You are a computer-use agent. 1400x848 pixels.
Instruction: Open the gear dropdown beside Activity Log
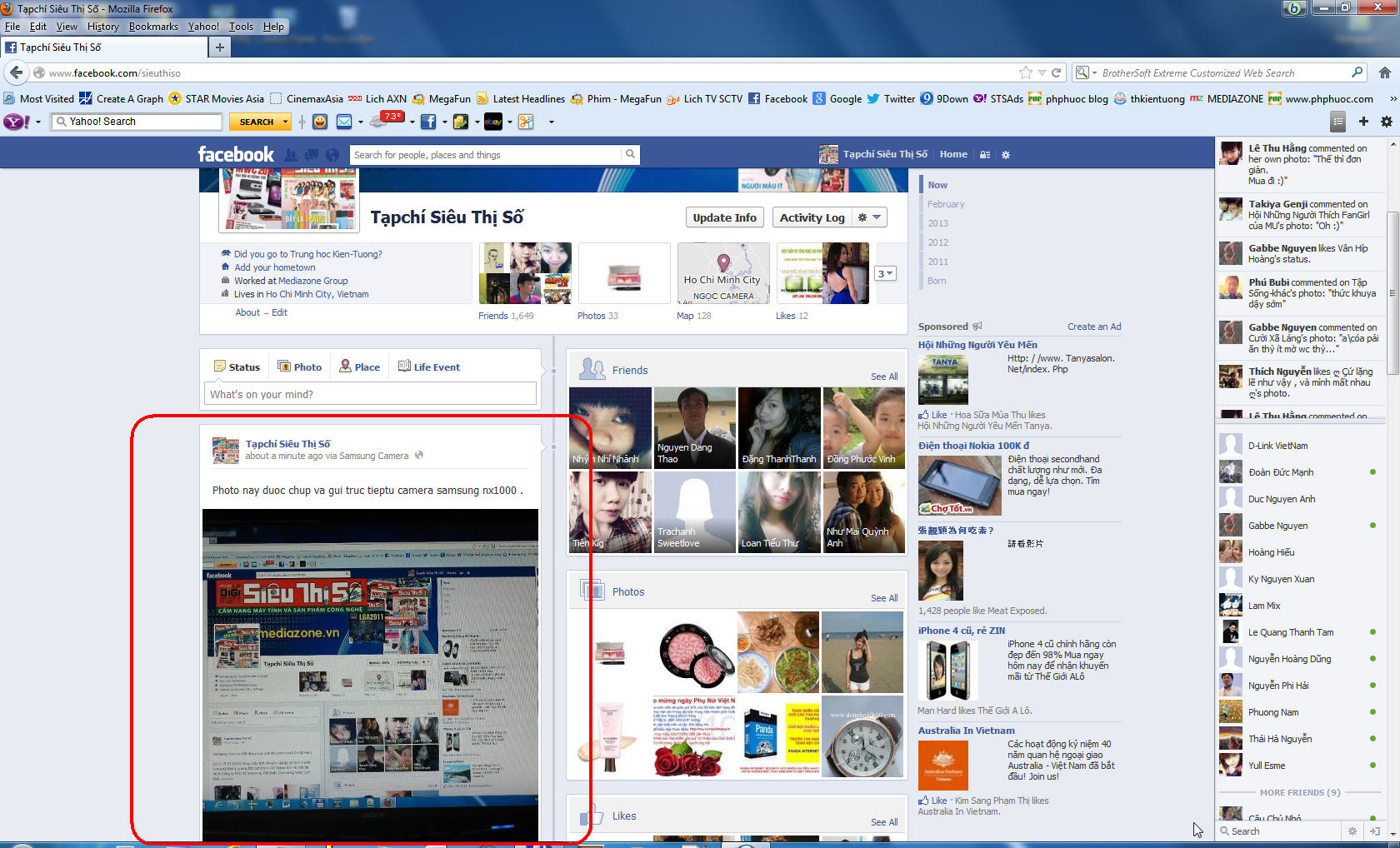869,217
